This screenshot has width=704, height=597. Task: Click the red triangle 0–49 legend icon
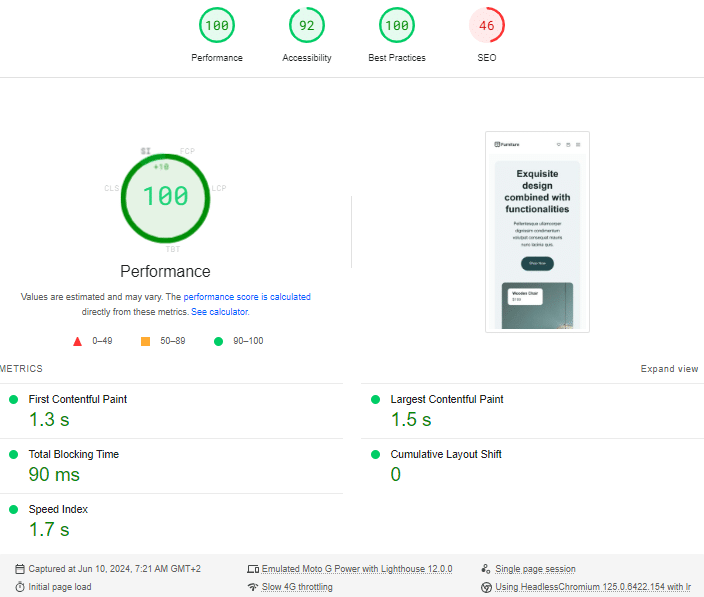(77, 341)
